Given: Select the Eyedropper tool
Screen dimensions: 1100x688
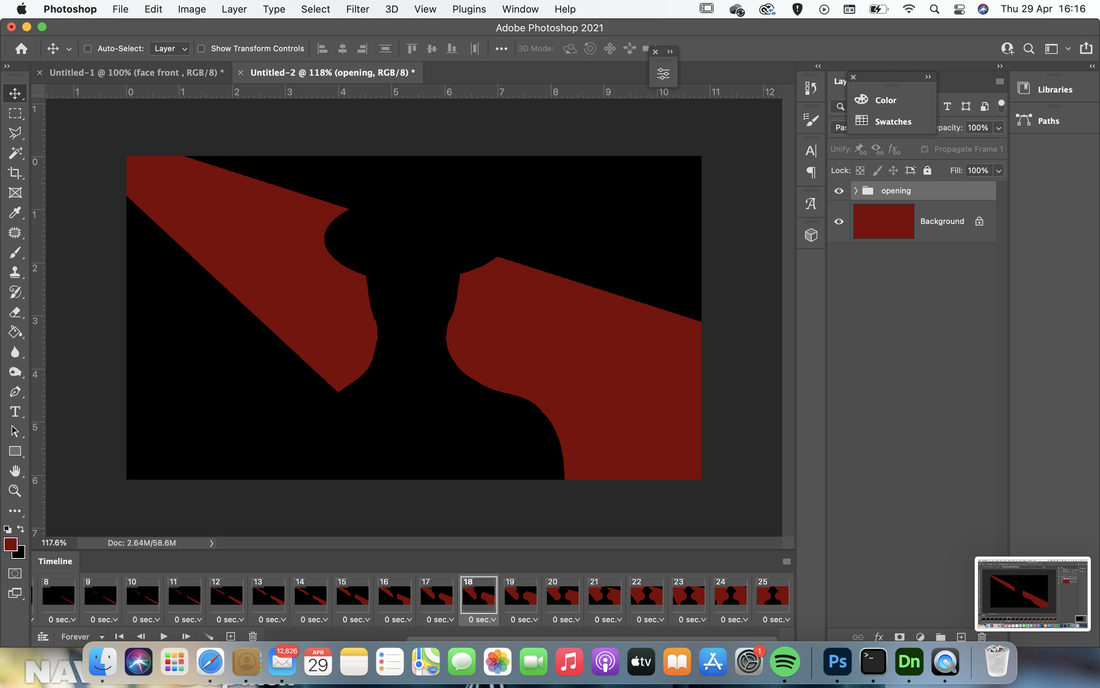Looking at the screenshot, I should [x=15, y=213].
